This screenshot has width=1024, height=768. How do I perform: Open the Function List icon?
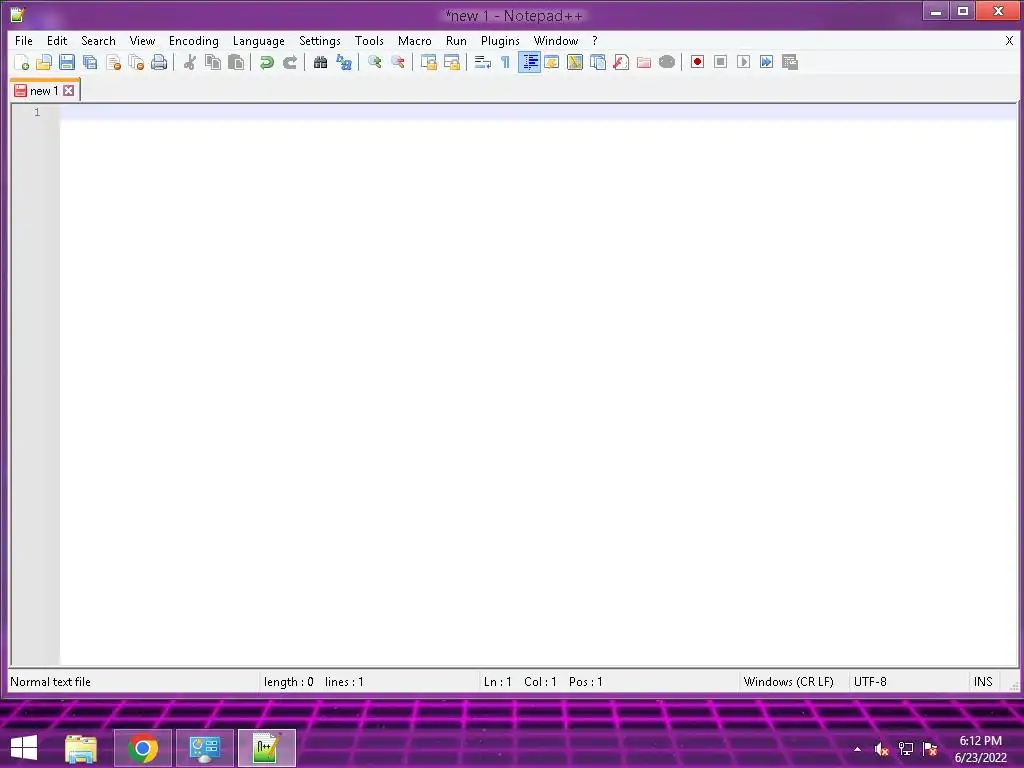pyautogui.click(x=621, y=62)
